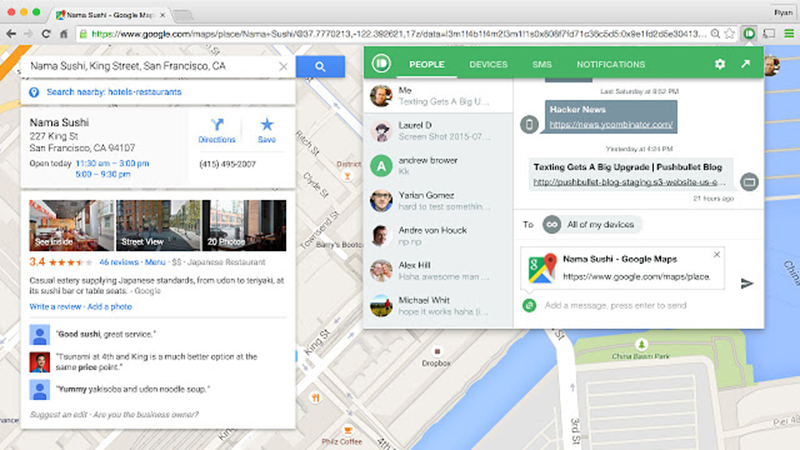The image size is (800, 450).
Task: Open the Pushbullet blog staging link
Action: (629, 182)
